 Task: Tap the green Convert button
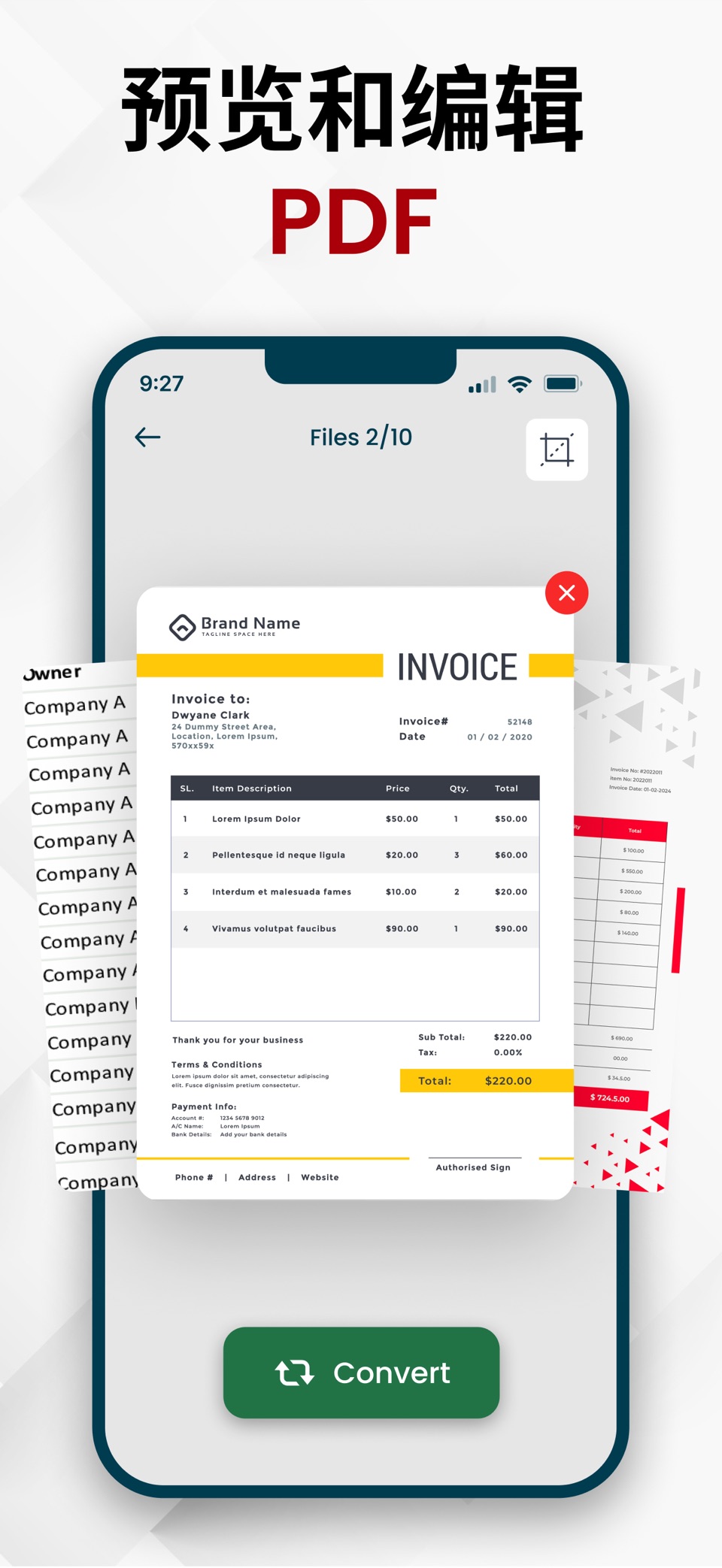point(361,1373)
